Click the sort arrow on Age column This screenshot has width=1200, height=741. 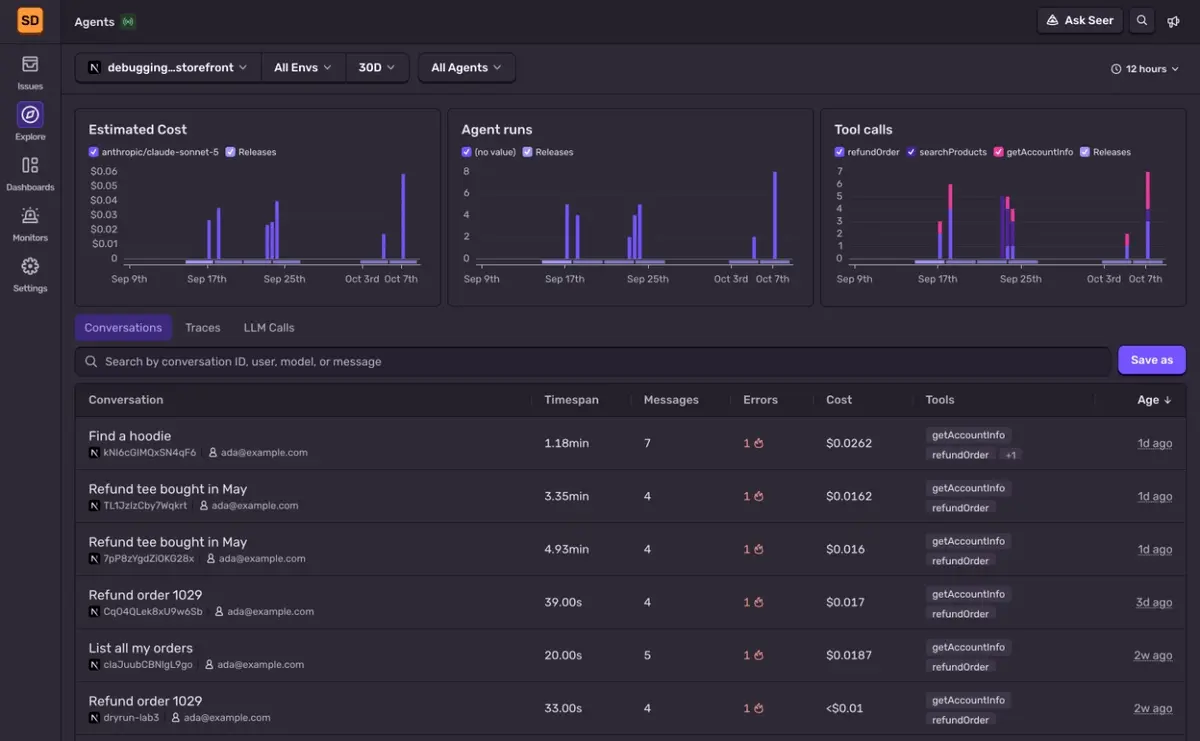[x=1167, y=400]
